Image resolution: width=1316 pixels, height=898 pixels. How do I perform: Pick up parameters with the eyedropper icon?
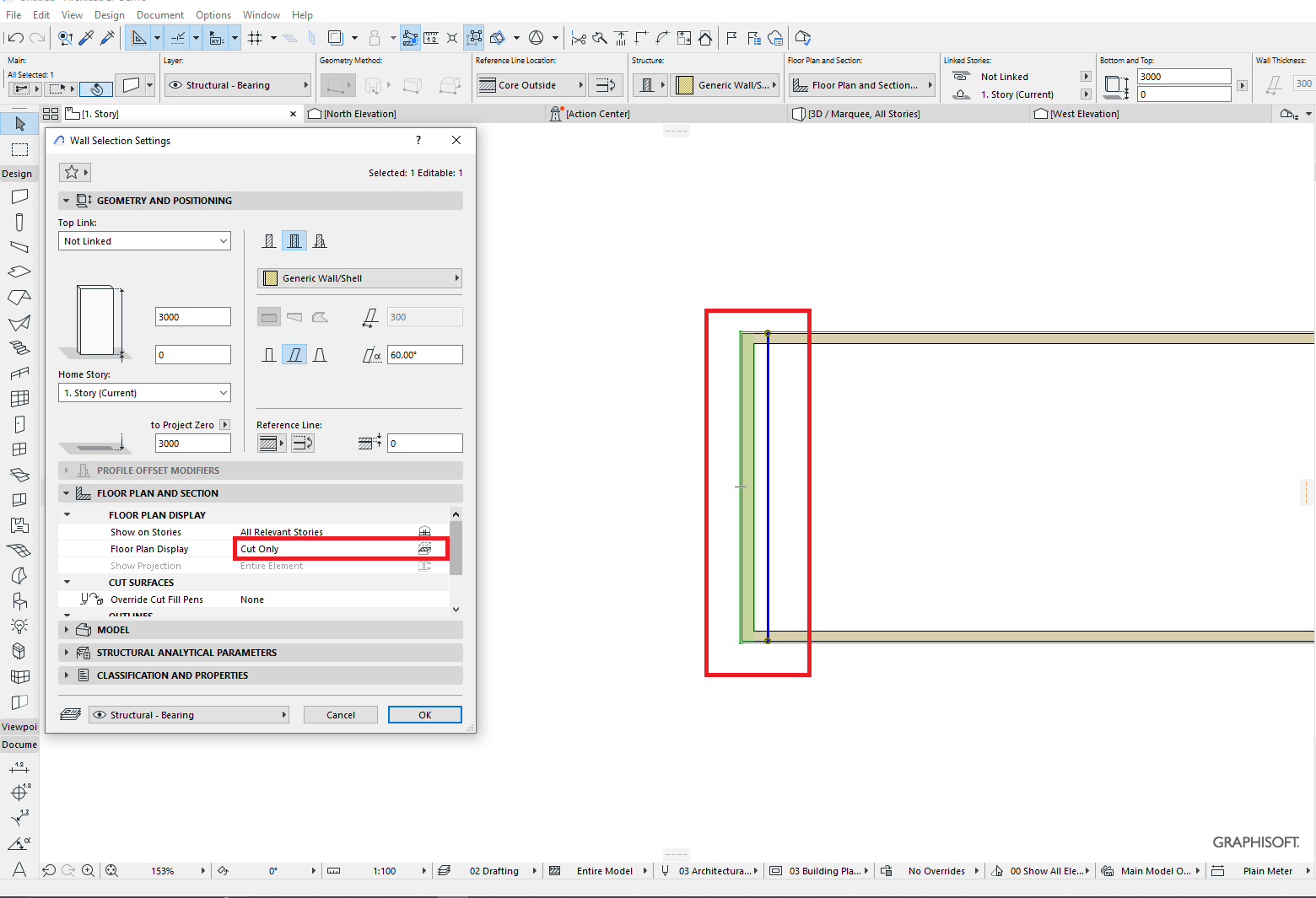coord(85,37)
